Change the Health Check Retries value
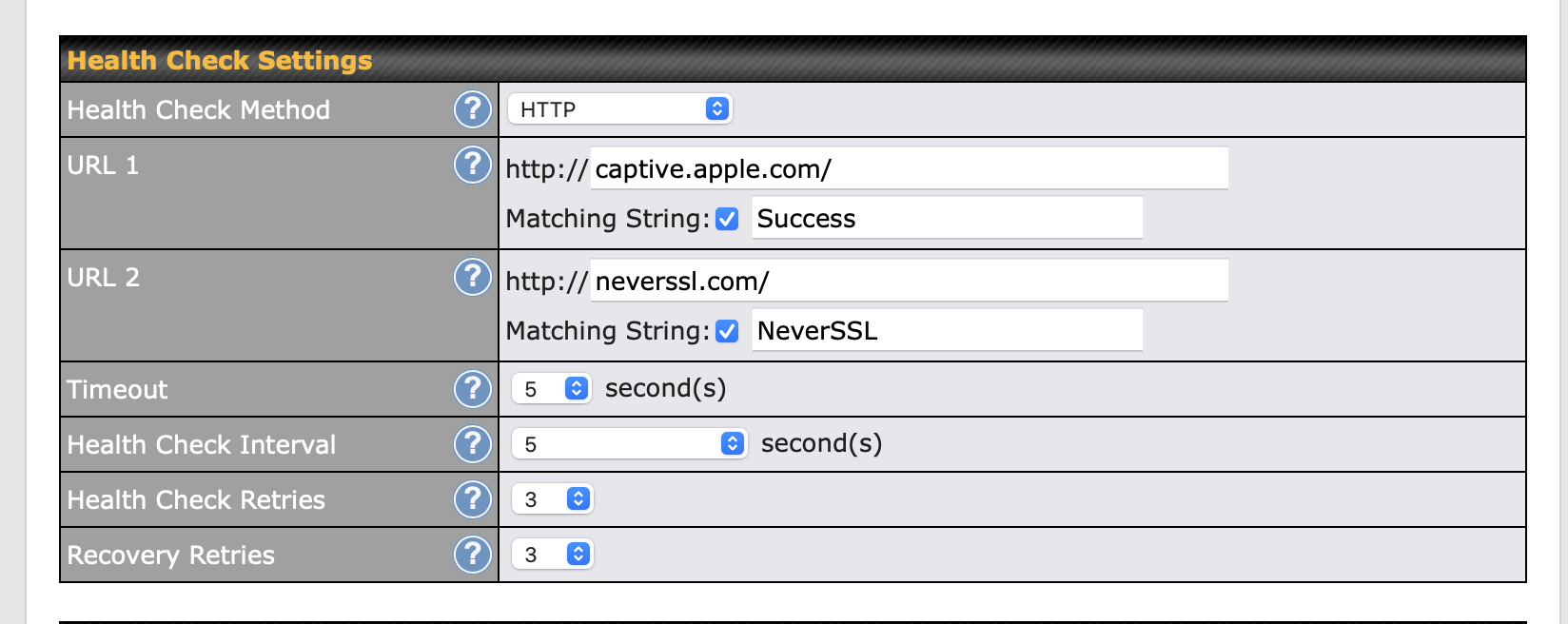1568x624 pixels. [553, 499]
